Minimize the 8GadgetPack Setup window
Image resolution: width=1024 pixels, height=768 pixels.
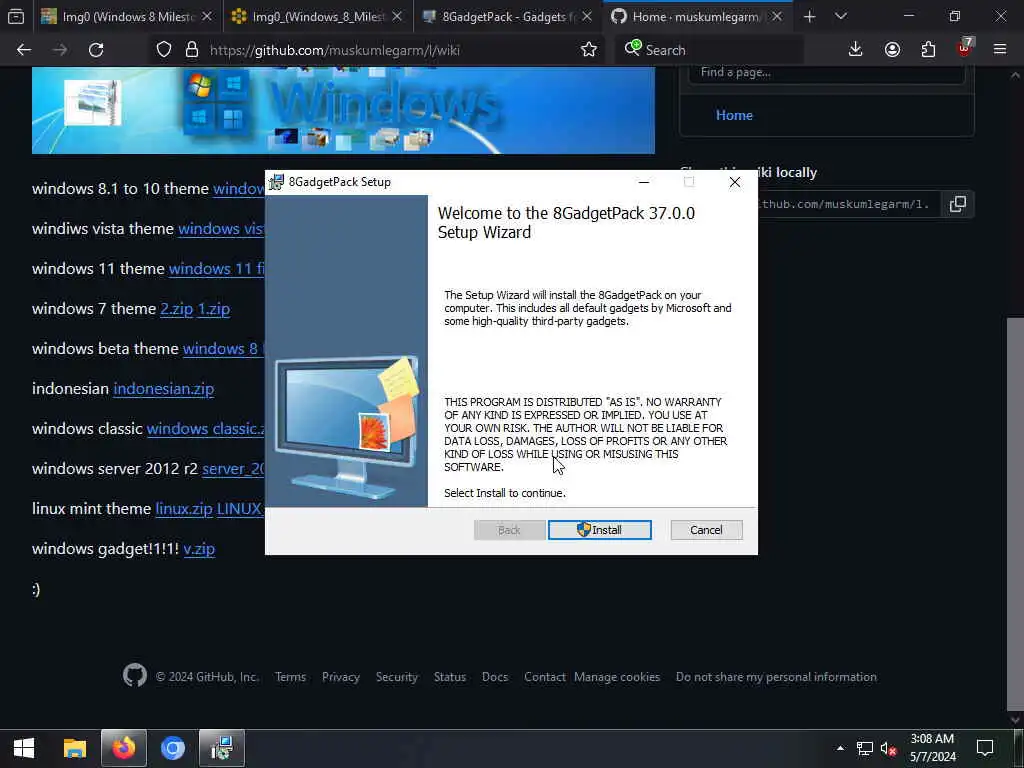coord(644,182)
